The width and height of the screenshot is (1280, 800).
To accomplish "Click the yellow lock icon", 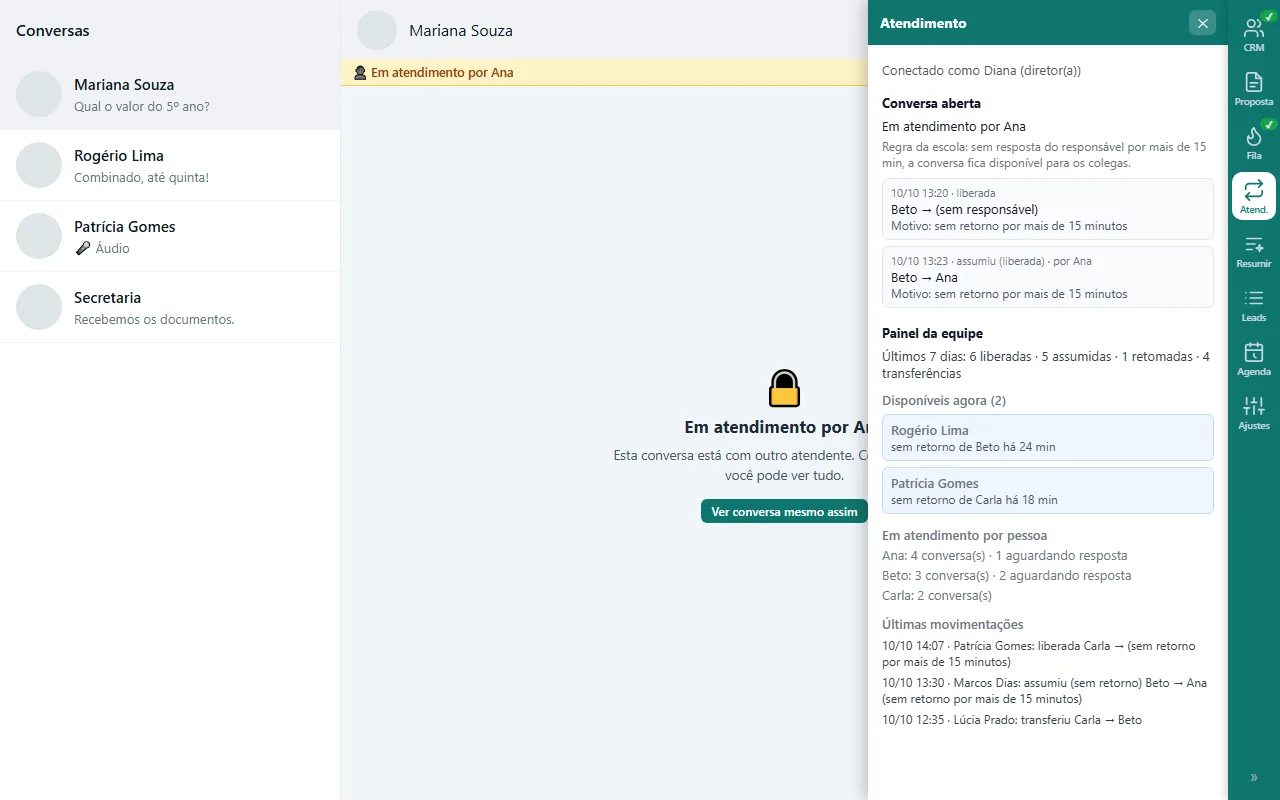I will coord(784,388).
